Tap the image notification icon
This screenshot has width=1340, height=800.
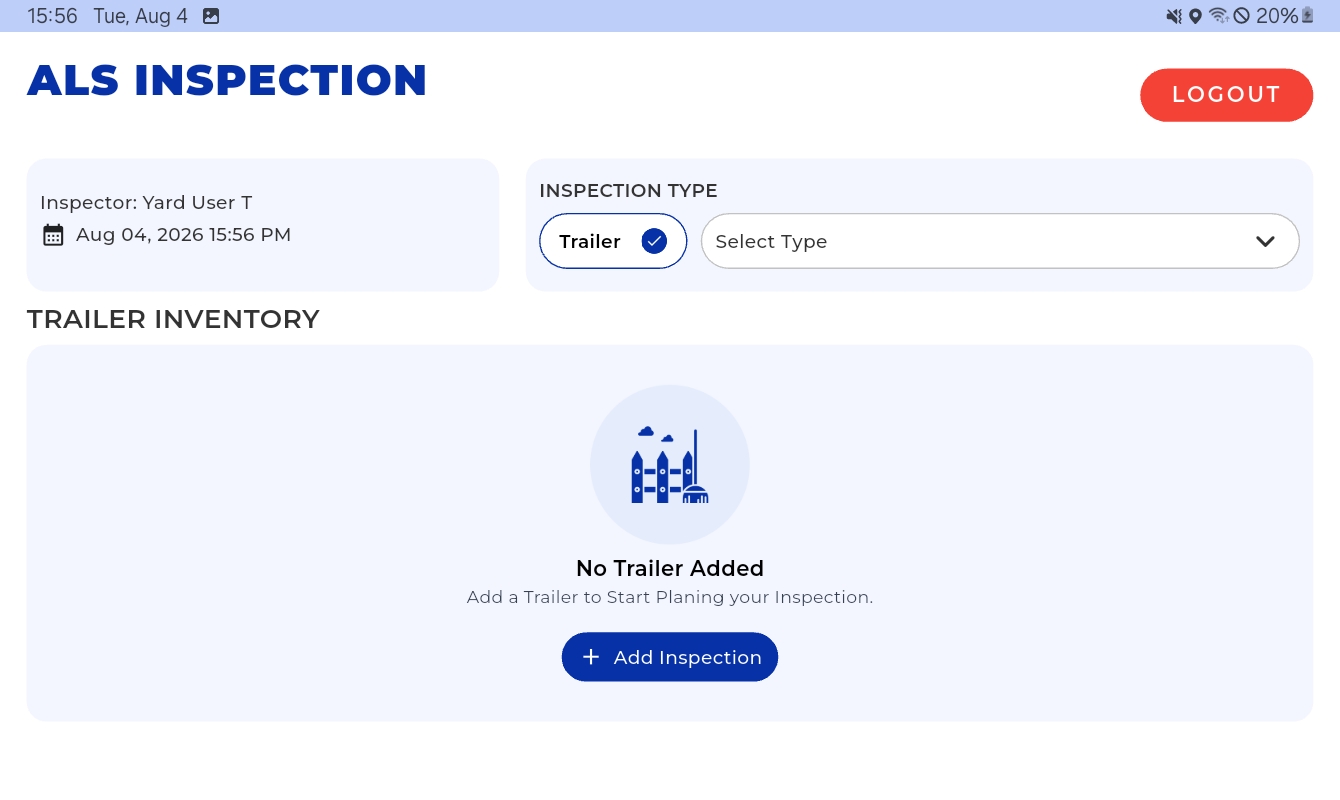click(211, 16)
